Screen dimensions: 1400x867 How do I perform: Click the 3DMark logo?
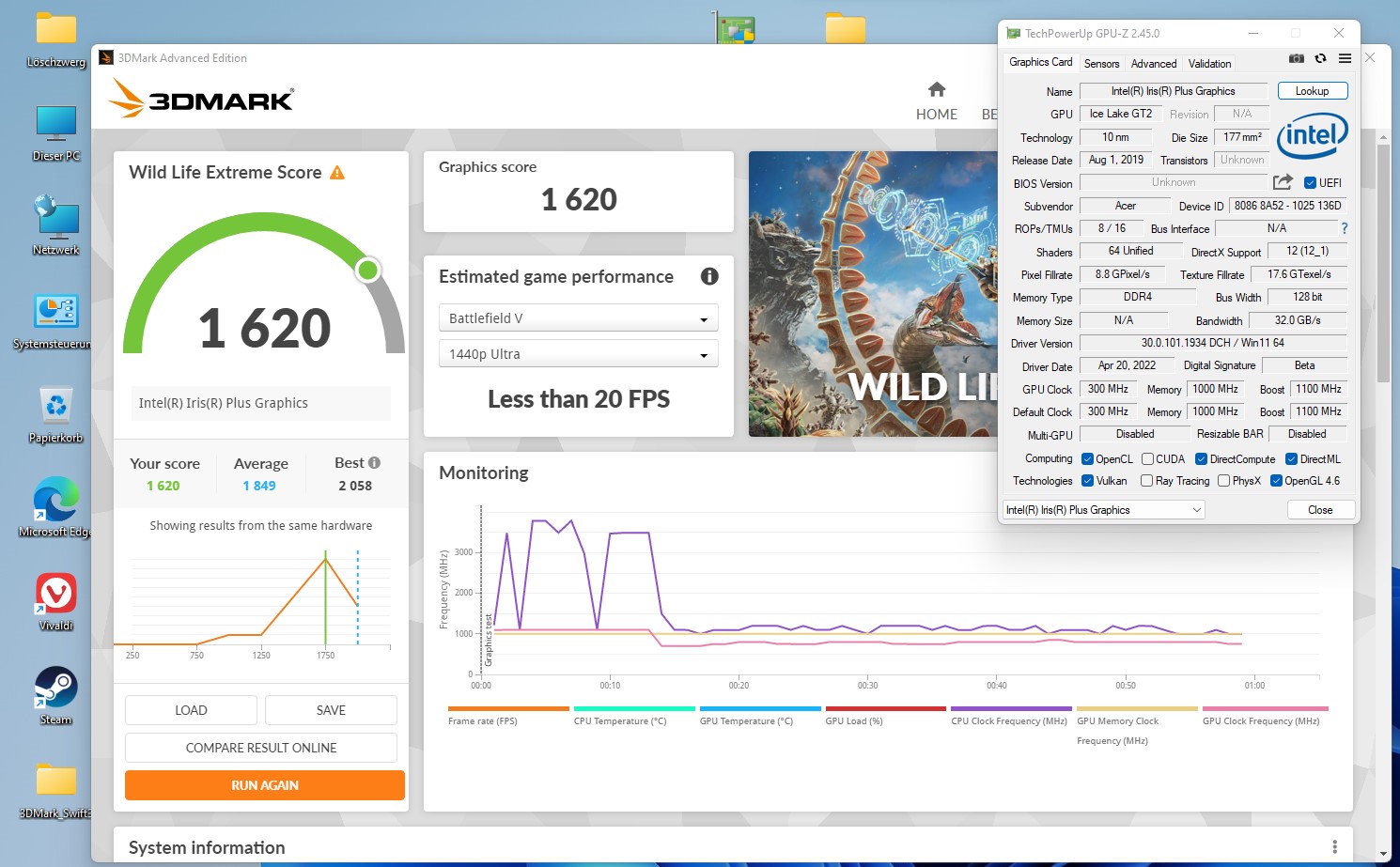(201, 97)
